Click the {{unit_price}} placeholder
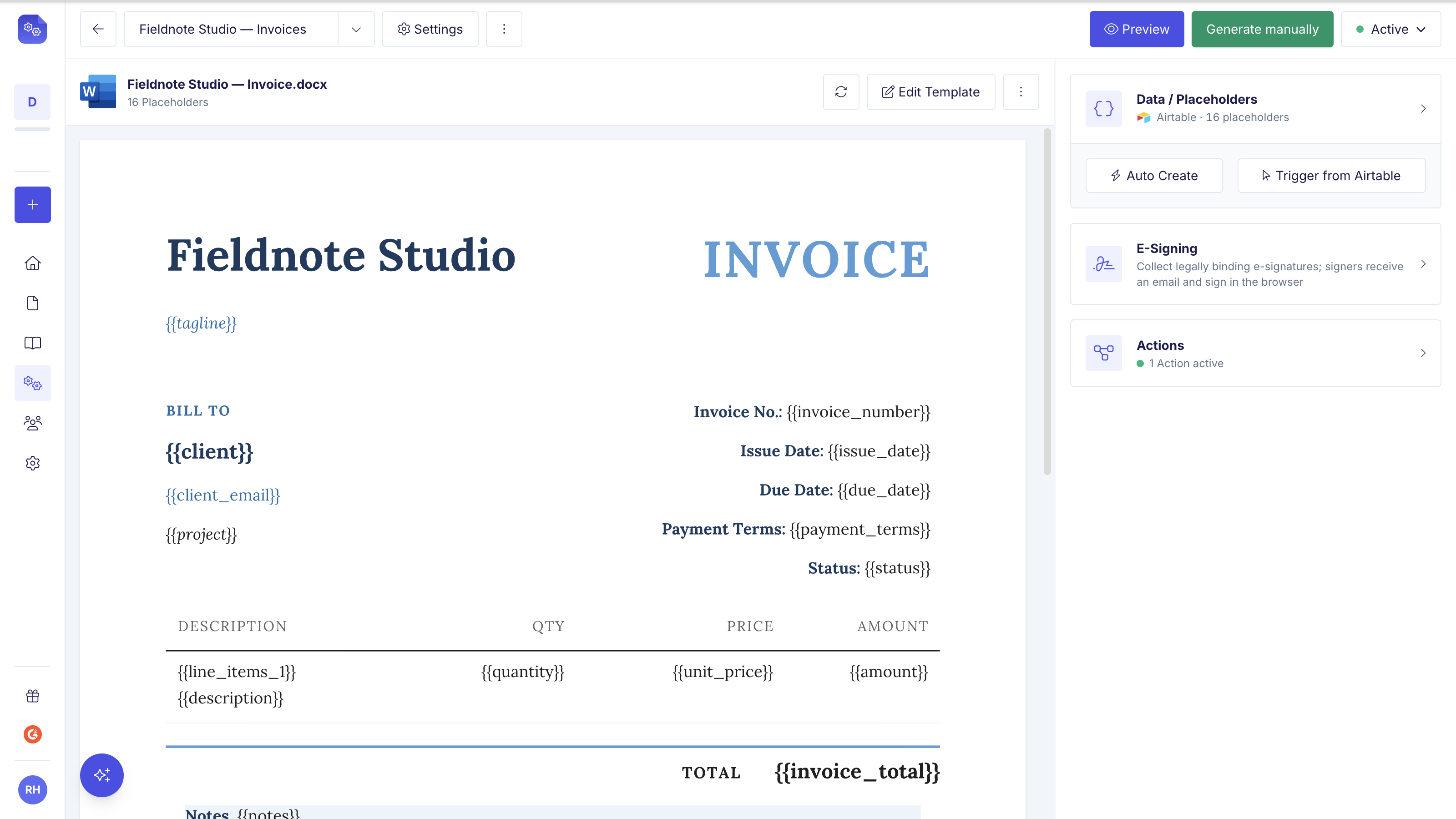Screen dimensions: 1456x819 pos(723,672)
